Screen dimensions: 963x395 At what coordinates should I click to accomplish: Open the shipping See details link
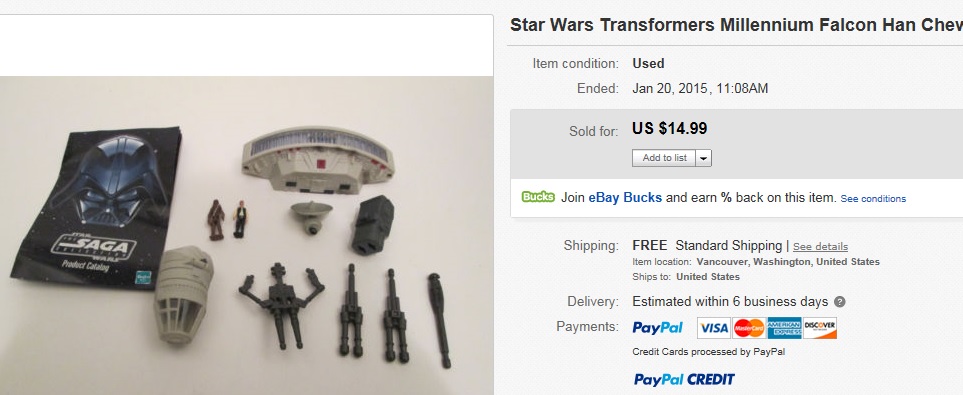(820, 246)
